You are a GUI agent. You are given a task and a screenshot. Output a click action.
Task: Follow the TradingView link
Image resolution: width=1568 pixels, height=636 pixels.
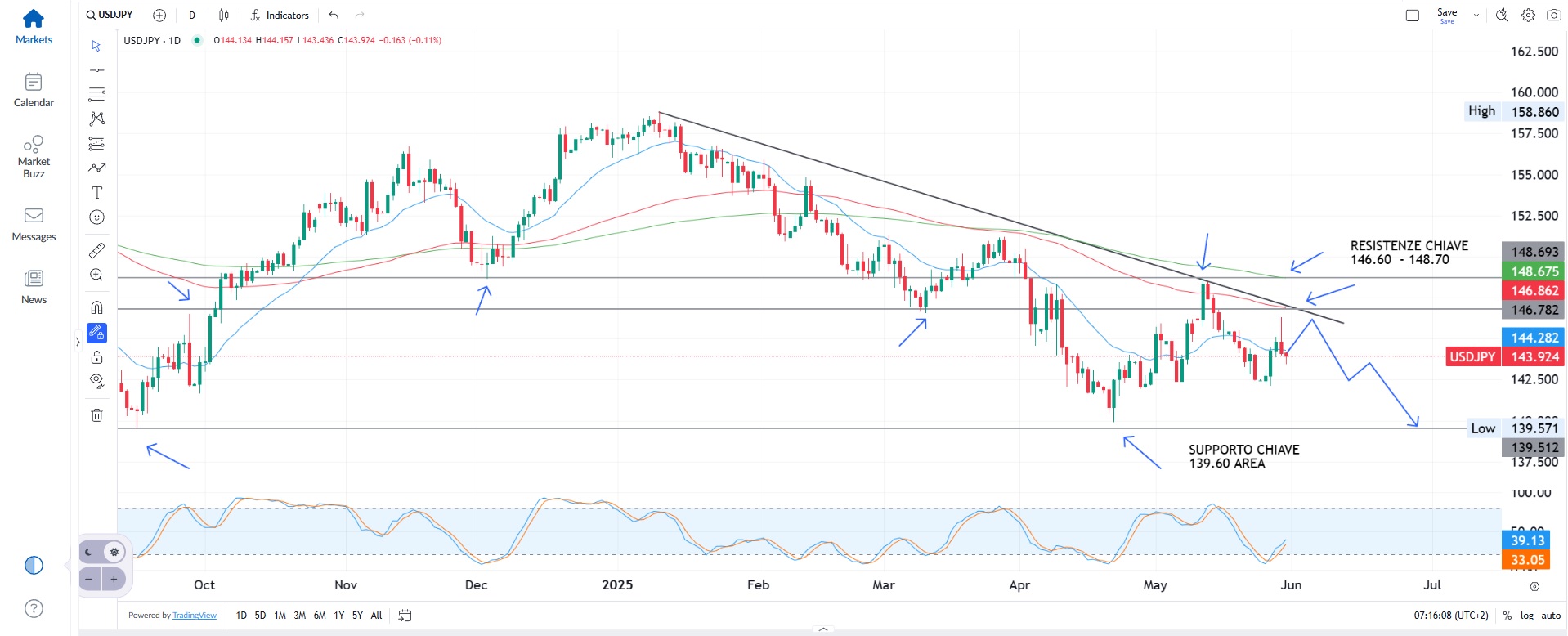[195, 616]
